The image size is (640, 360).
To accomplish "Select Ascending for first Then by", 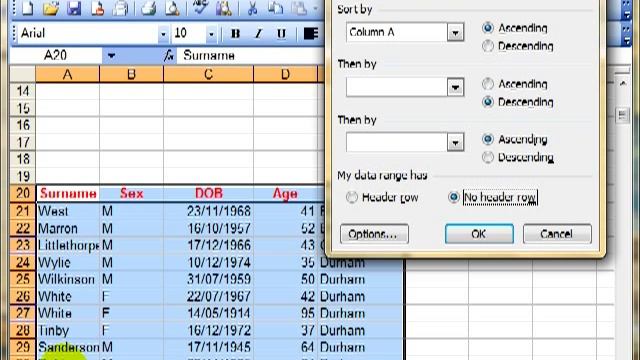I will [x=488, y=84].
